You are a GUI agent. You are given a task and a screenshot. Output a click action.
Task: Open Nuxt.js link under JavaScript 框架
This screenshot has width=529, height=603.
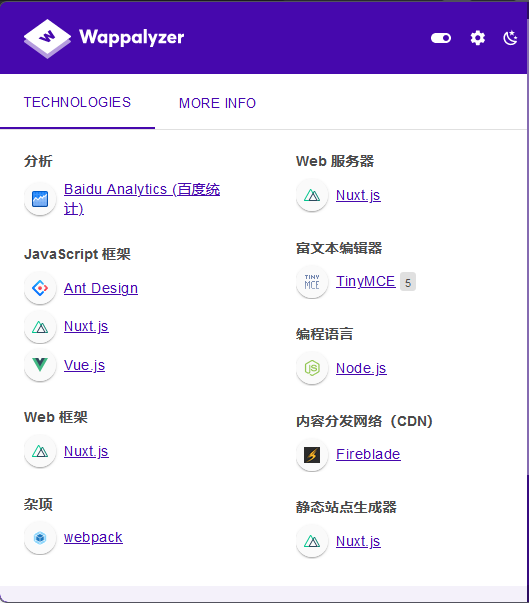pos(86,326)
